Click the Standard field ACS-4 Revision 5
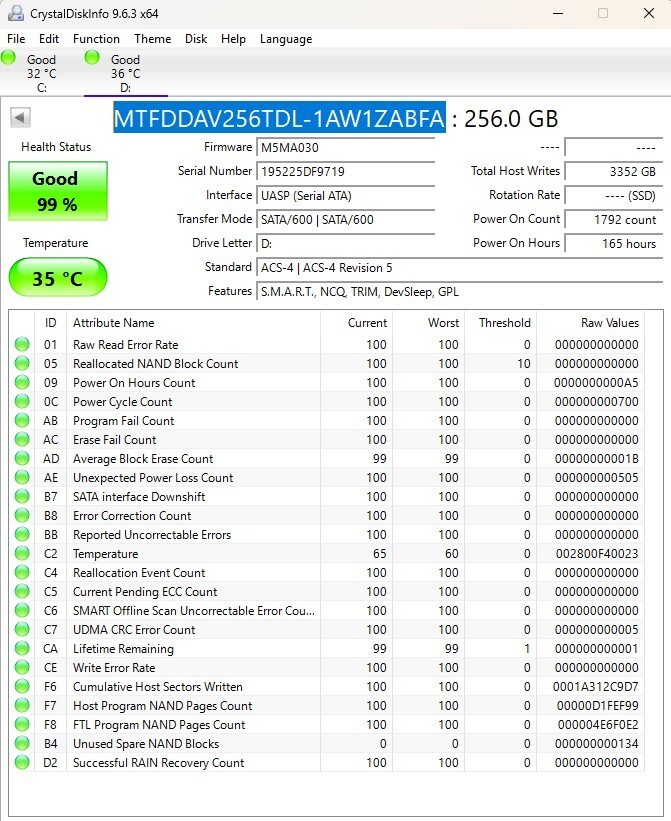671x821 pixels. point(460,268)
